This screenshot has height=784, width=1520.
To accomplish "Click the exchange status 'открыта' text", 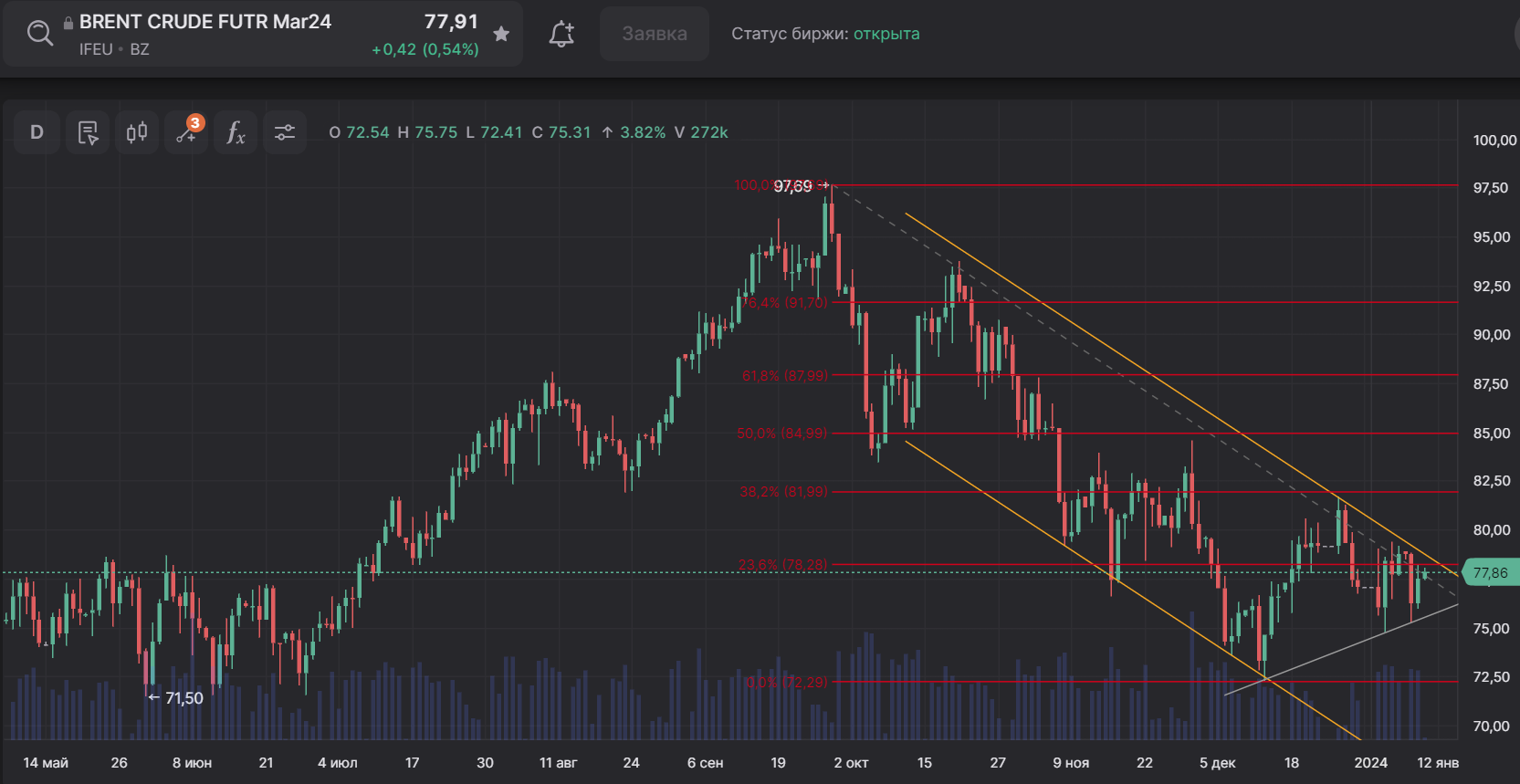I will click(x=886, y=34).
